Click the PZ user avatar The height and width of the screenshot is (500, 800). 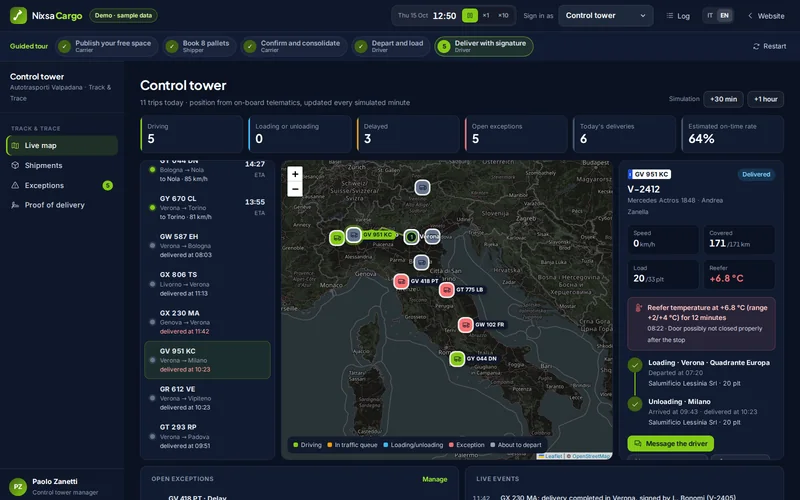18,486
